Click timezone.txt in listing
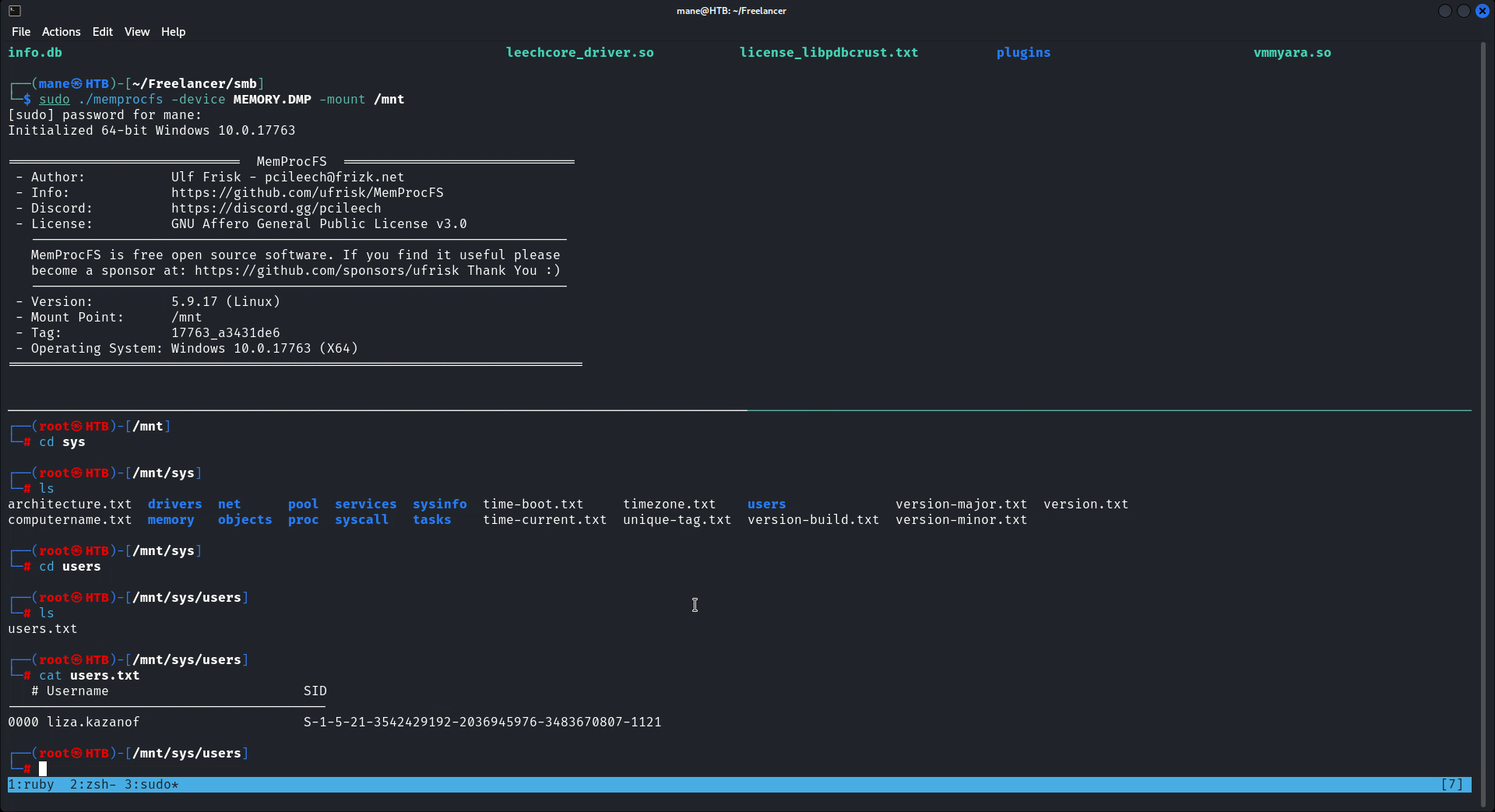The height and width of the screenshot is (812, 1495). tap(670, 504)
